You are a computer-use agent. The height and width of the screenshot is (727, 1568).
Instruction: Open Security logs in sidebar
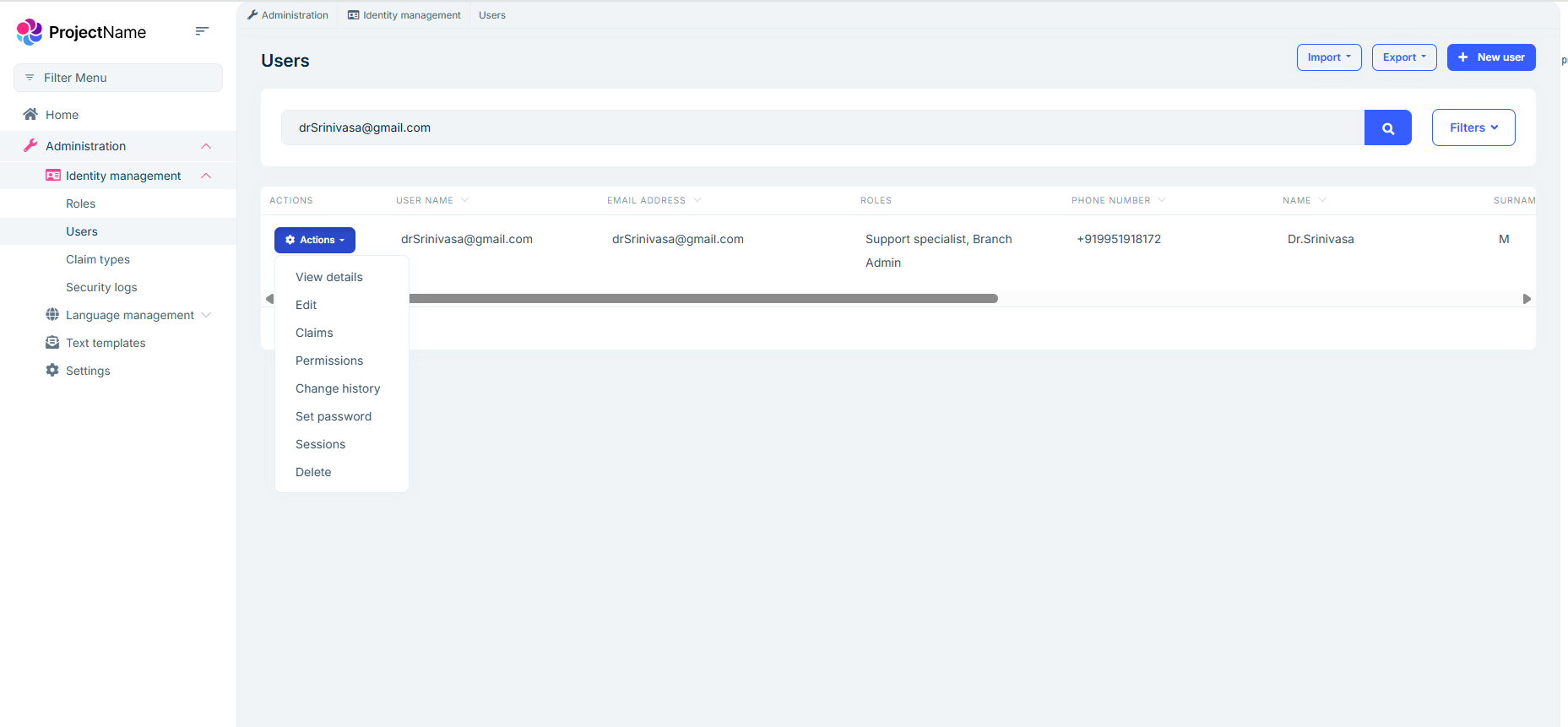click(x=101, y=287)
